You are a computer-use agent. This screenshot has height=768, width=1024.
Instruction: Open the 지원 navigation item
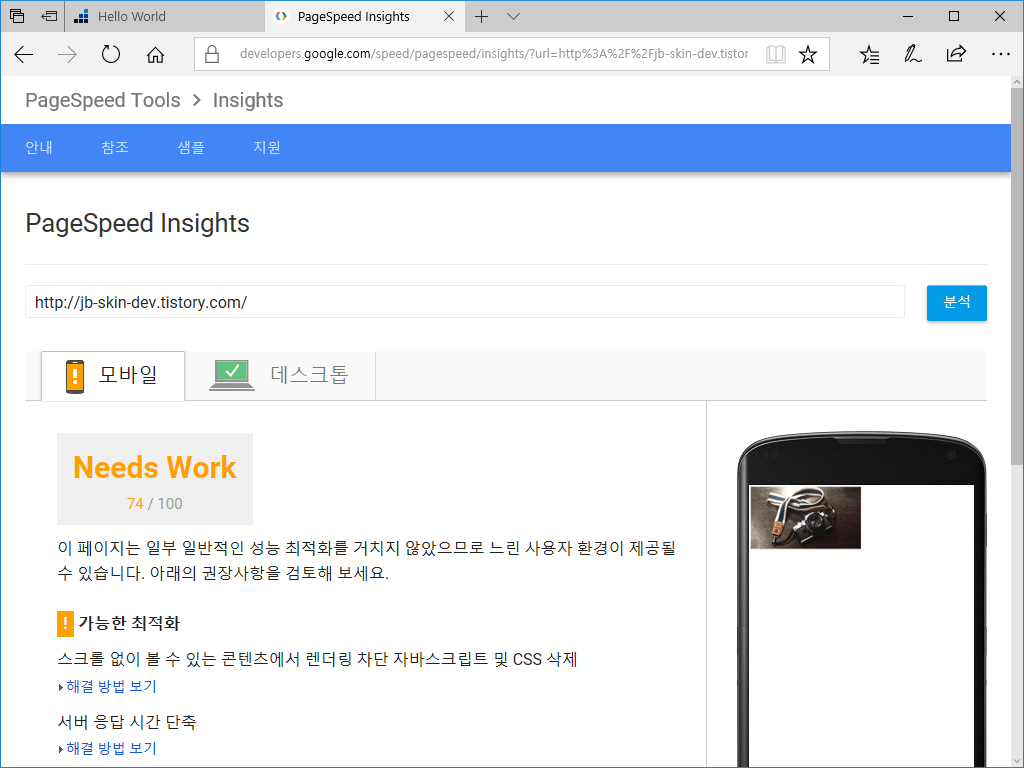tap(267, 148)
